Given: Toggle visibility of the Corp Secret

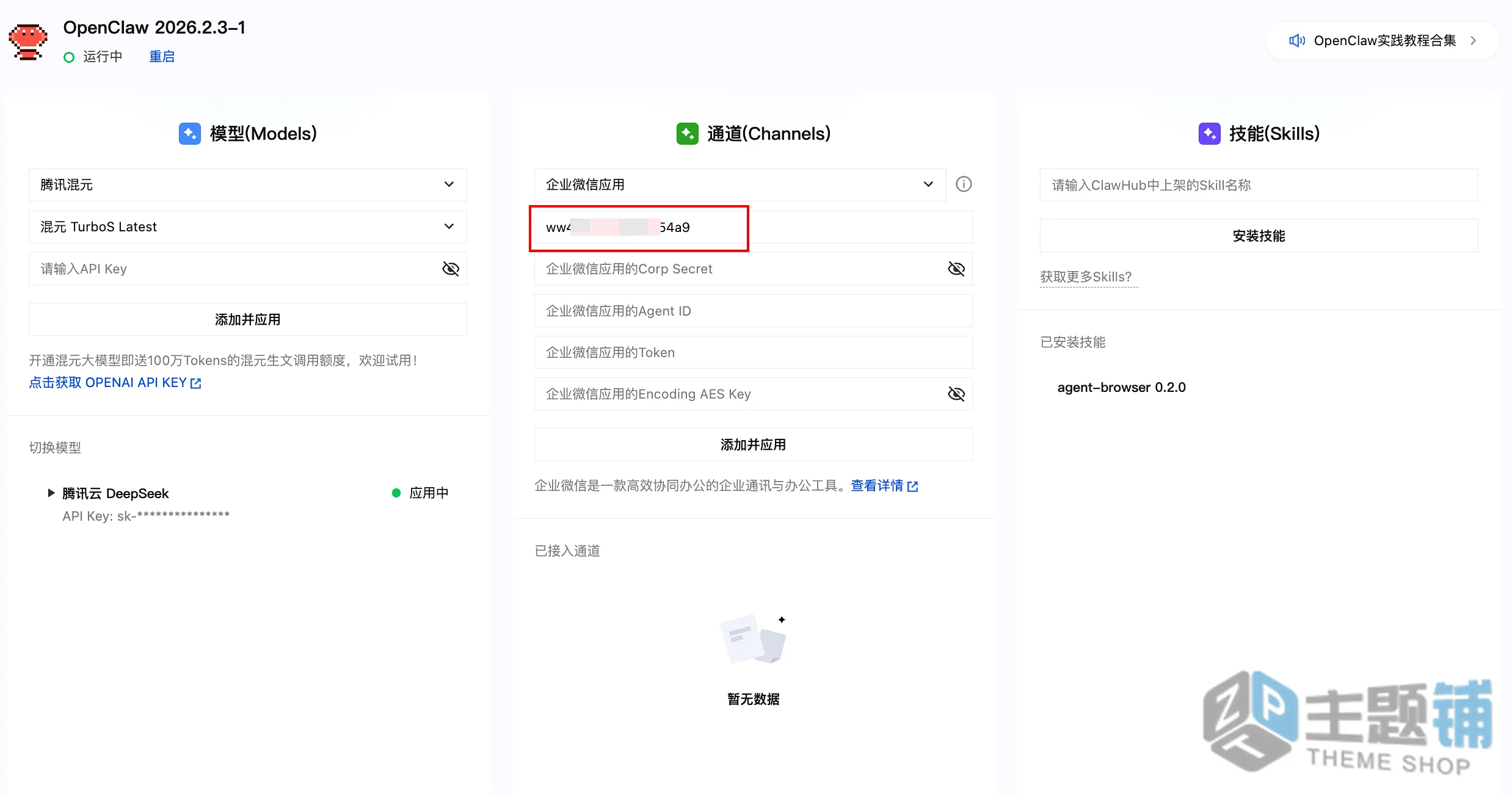Looking at the screenshot, I should [956, 269].
